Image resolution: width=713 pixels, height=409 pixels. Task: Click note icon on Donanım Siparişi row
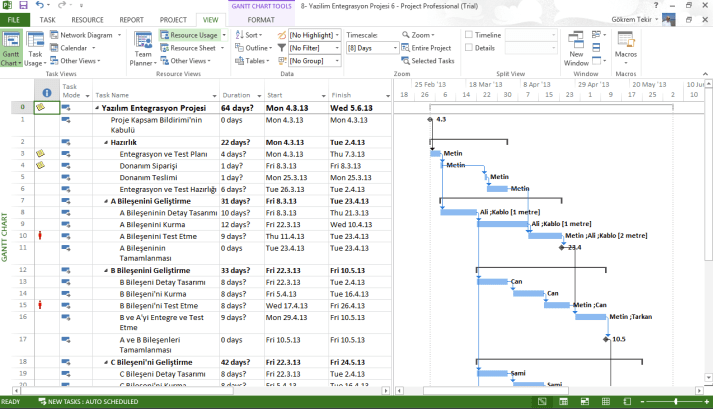(41, 165)
